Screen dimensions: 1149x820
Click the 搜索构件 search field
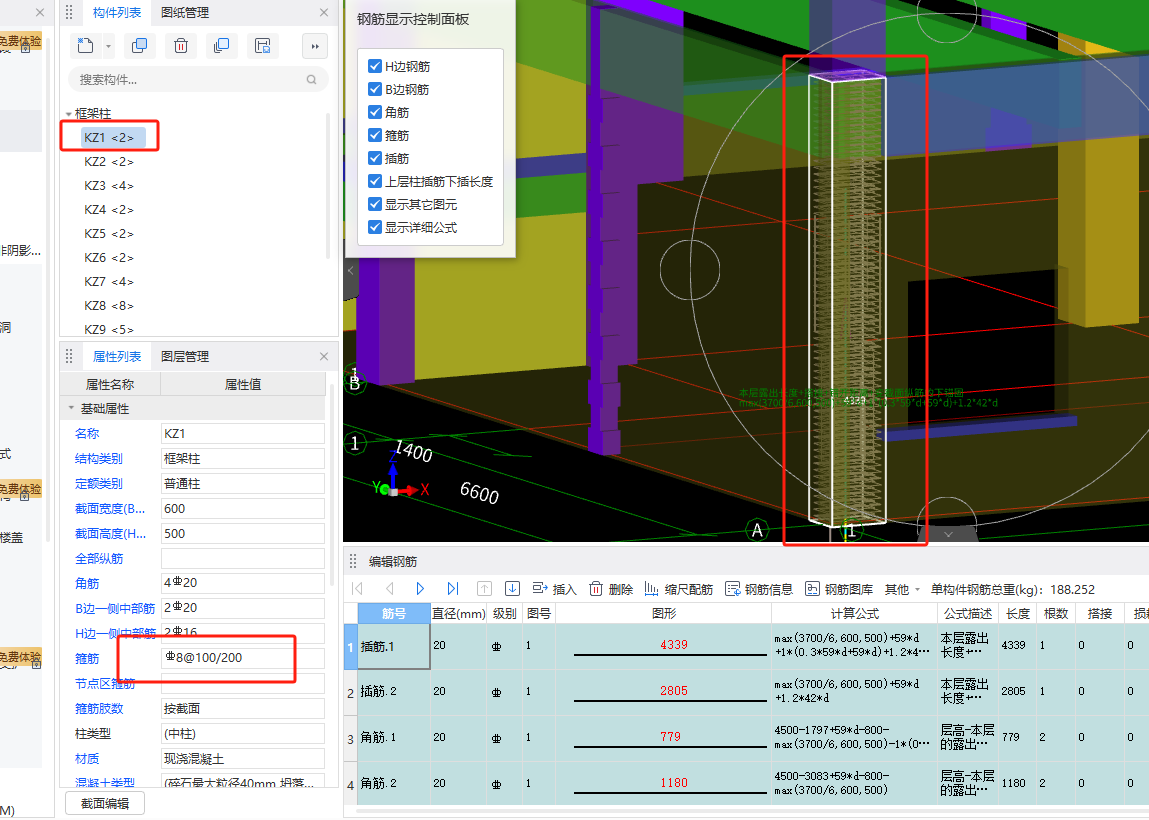pyautogui.click(x=197, y=80)
